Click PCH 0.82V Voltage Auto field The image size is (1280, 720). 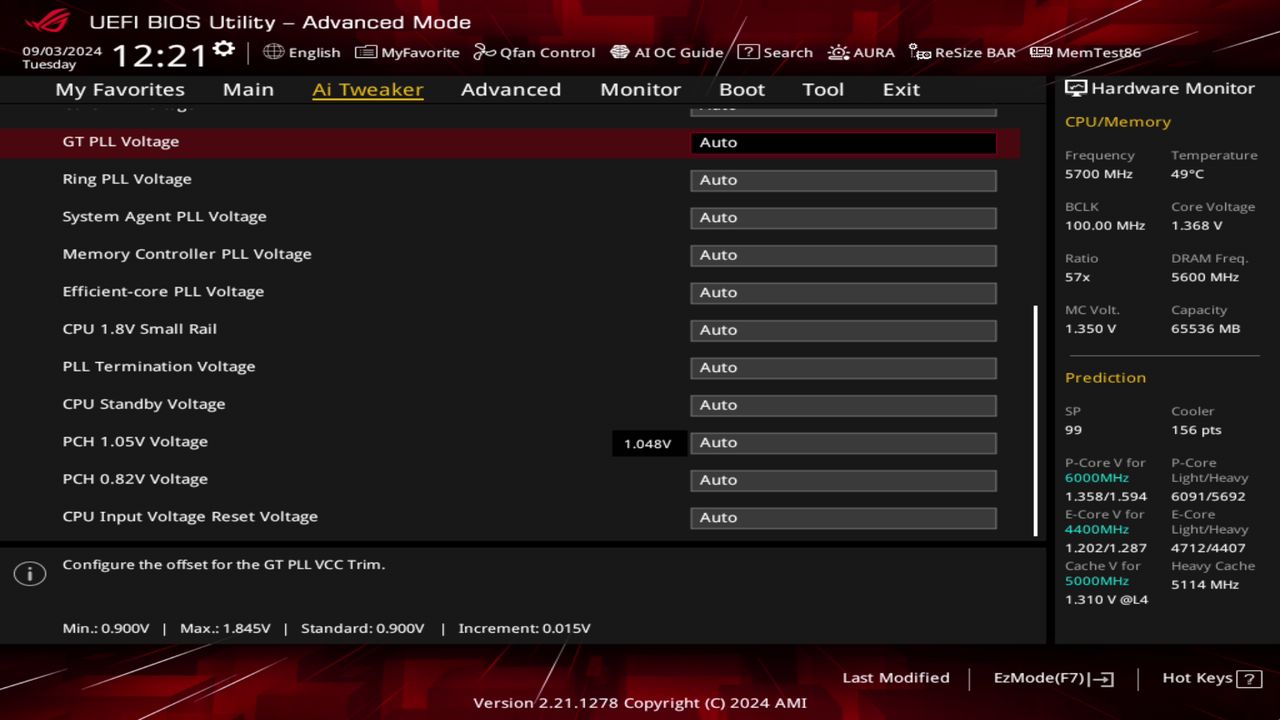(843, 480)
